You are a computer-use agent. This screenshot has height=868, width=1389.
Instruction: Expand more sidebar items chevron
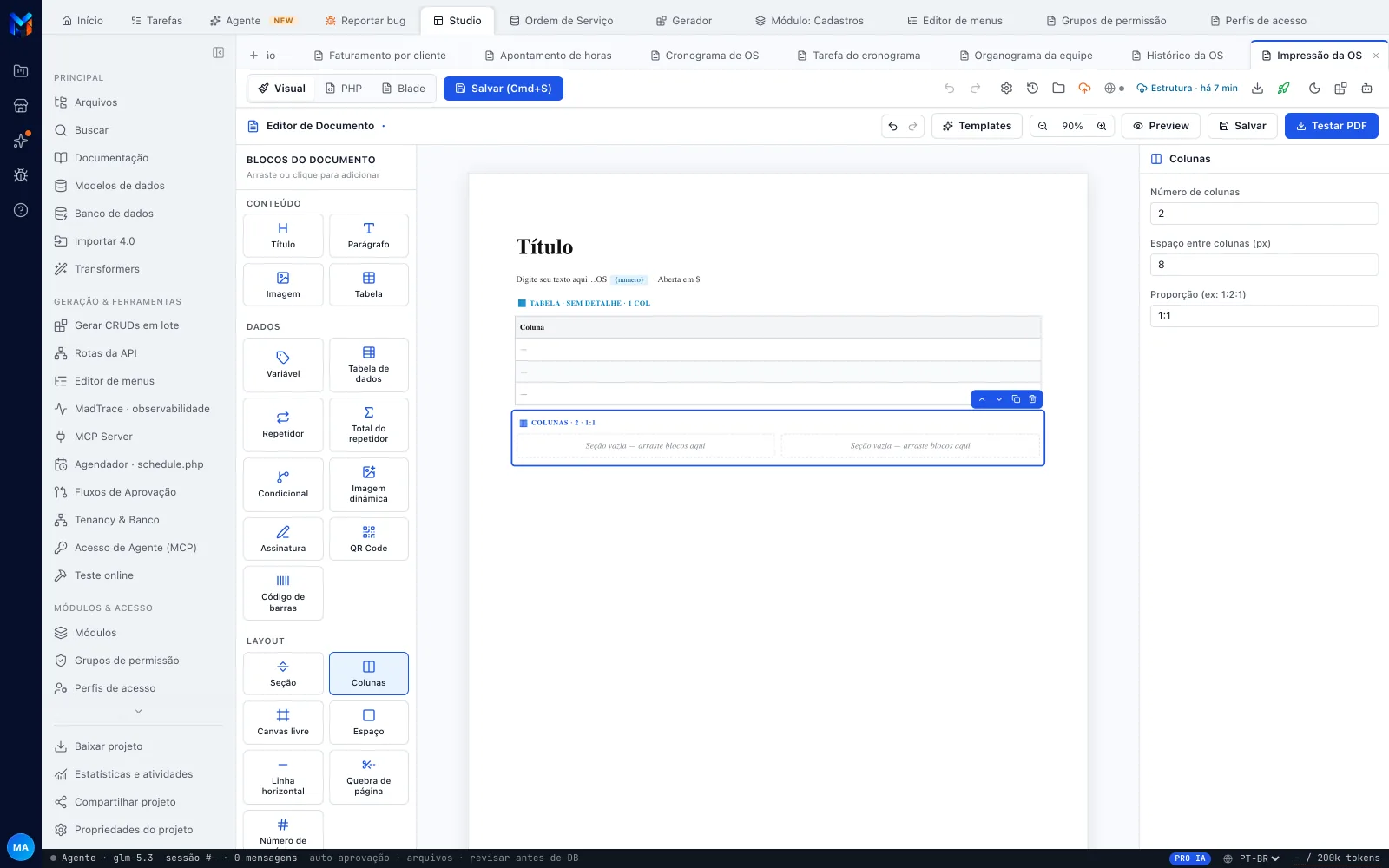pyautogui.click(x=138, y=711)
